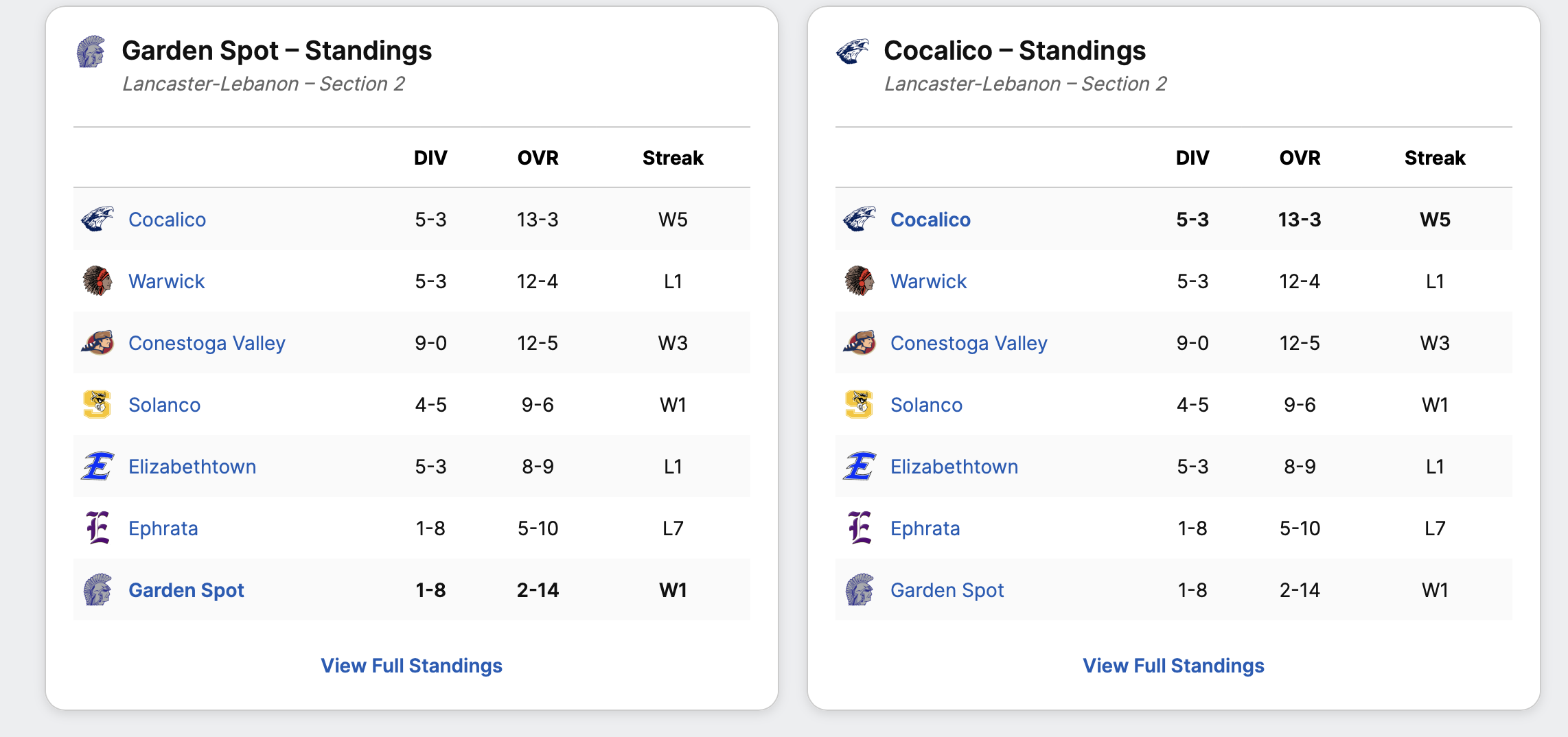The height and width of the screenshot is (737, 1568).
Task: Open View Full Standings in Garden Spot card
Action: pyautogui.click(x=412, y=666)
